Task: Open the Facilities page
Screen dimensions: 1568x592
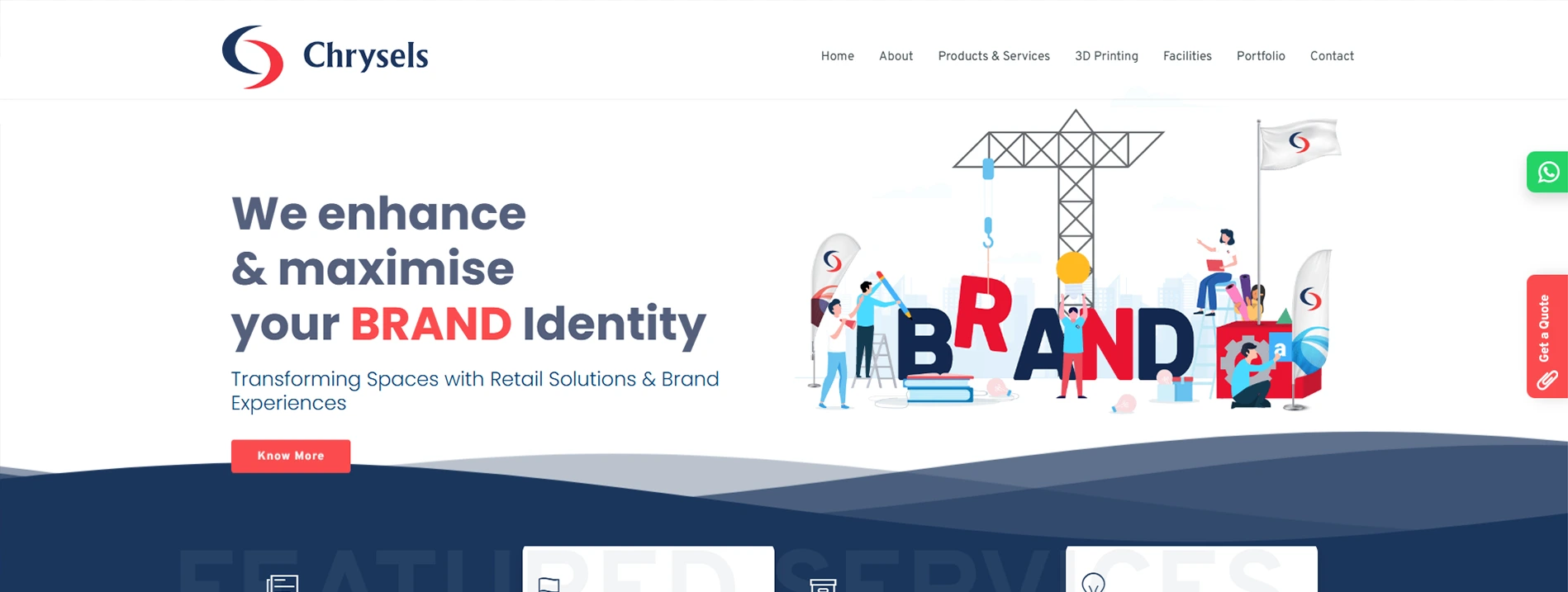Action: (x=1187, y=56)
